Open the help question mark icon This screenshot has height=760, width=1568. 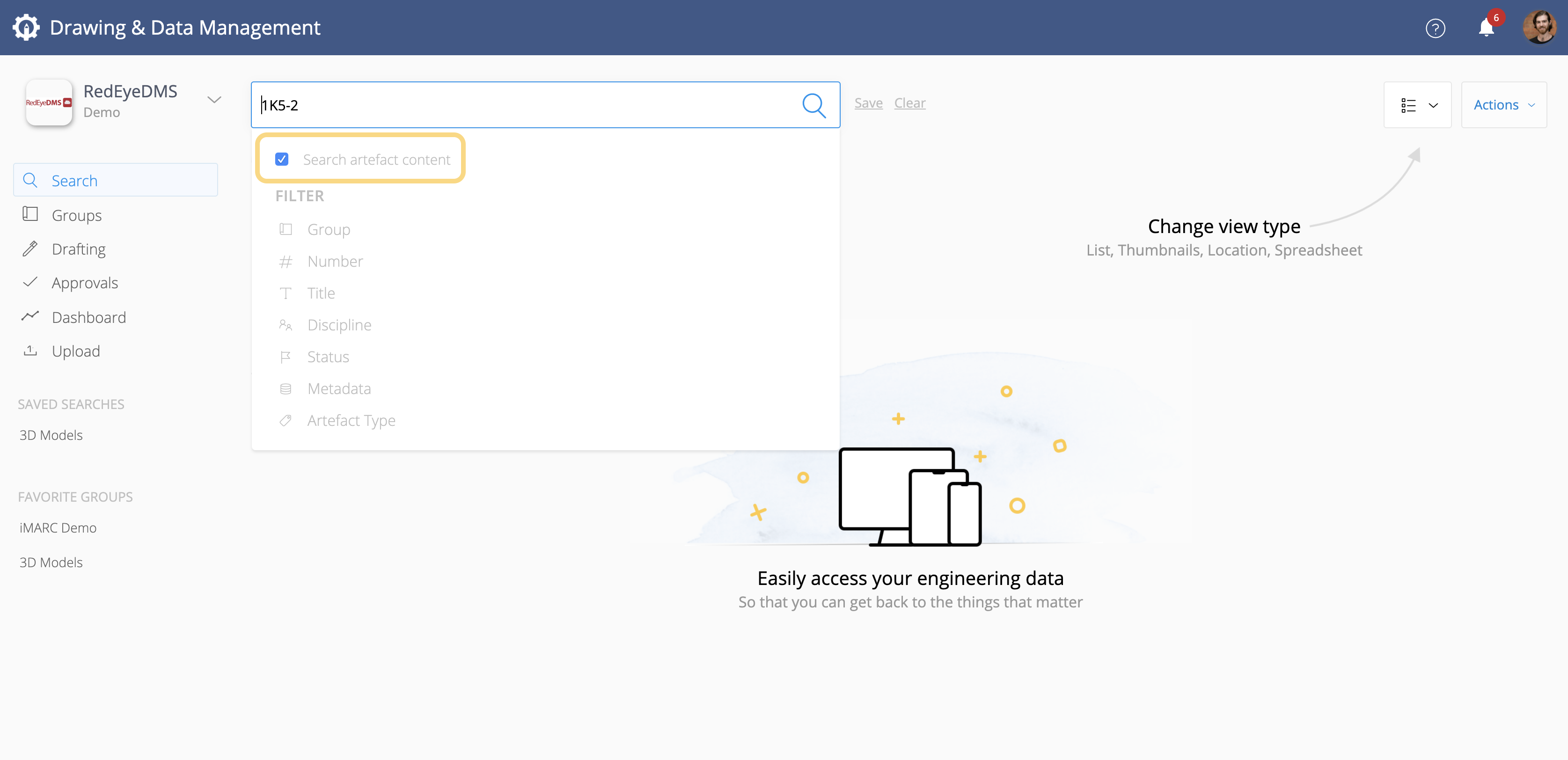coord(1435,28)
